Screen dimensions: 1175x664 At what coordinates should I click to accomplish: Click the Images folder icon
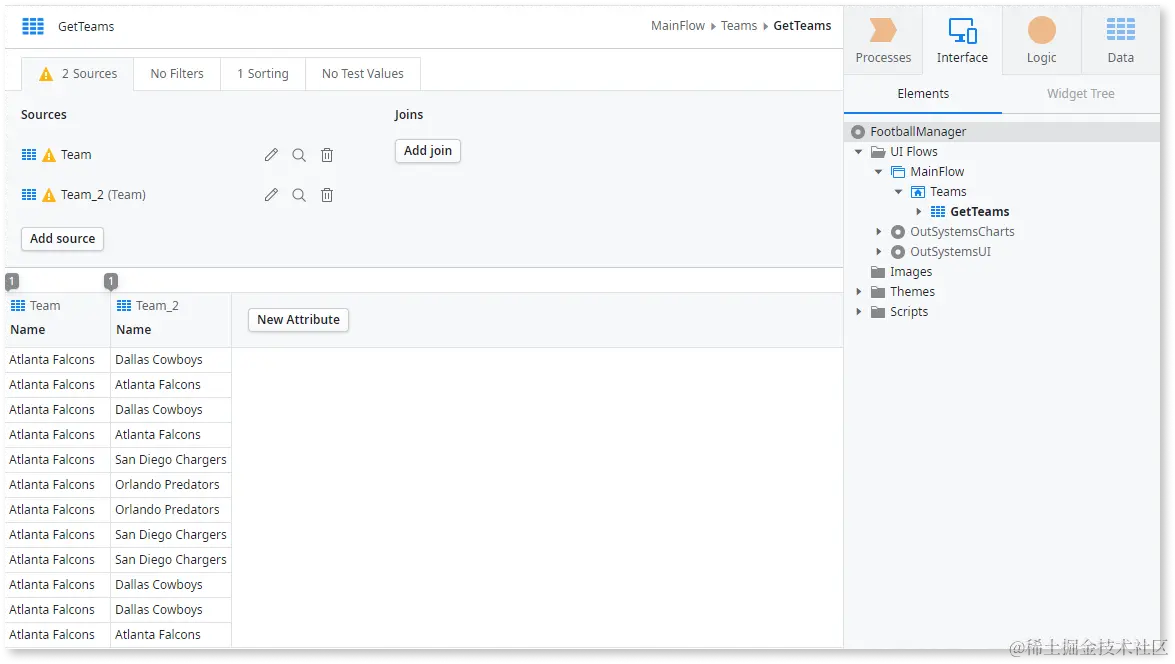pyautogui.click(x=878, y=272)
